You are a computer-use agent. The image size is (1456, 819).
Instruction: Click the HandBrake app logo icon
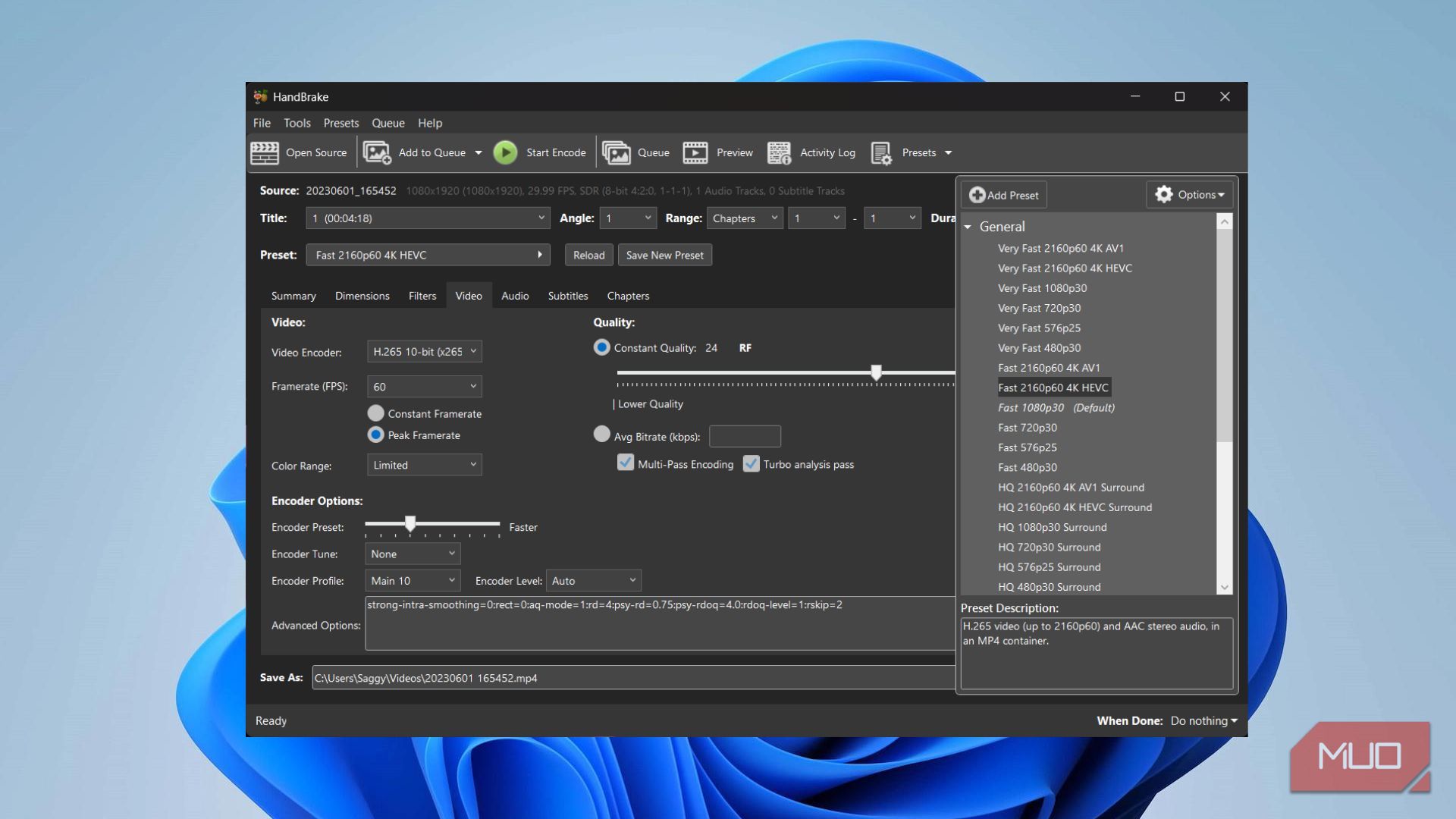(x=260, y=96)
